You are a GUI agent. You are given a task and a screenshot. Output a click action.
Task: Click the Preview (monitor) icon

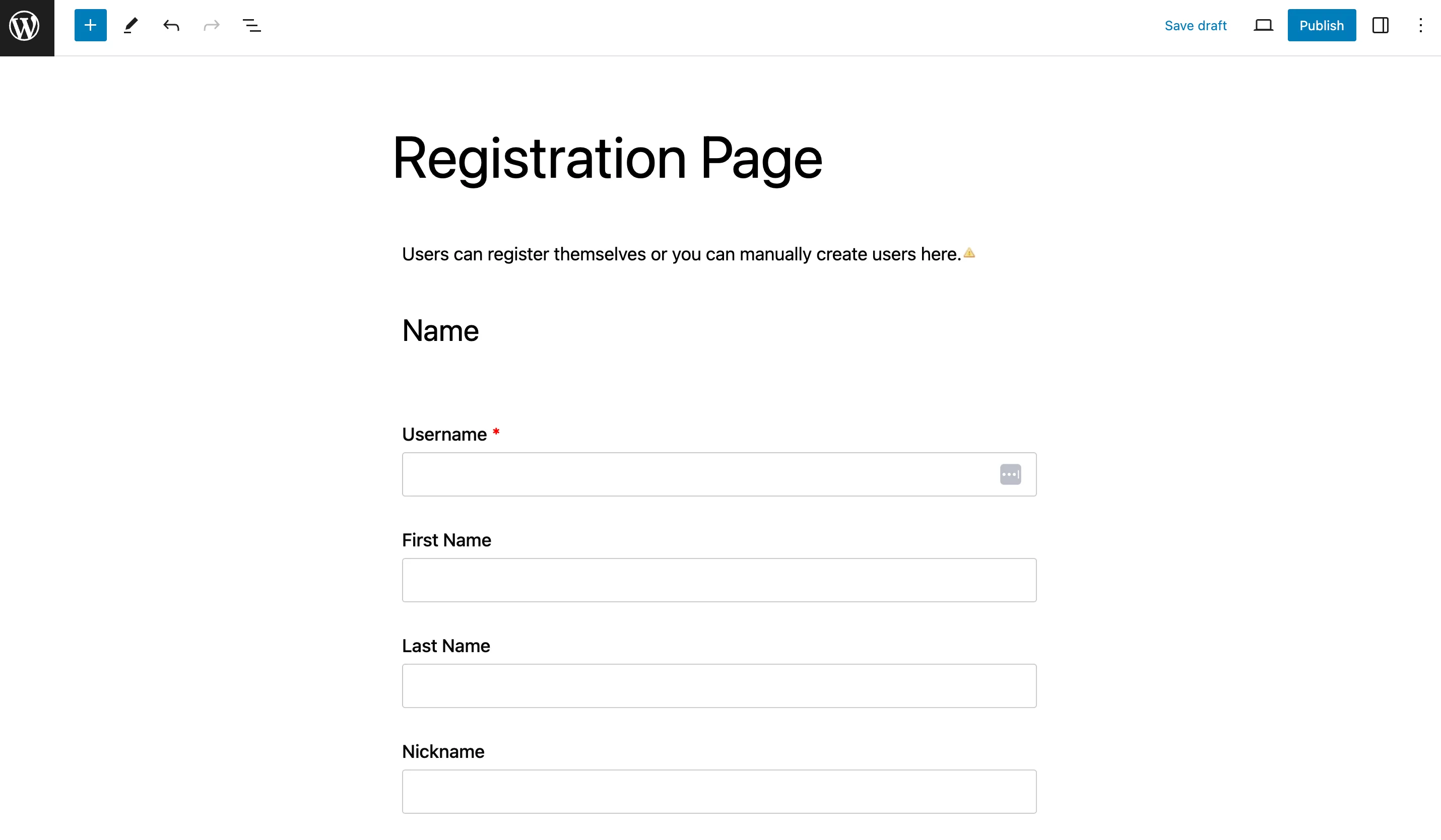(1263, 26)
